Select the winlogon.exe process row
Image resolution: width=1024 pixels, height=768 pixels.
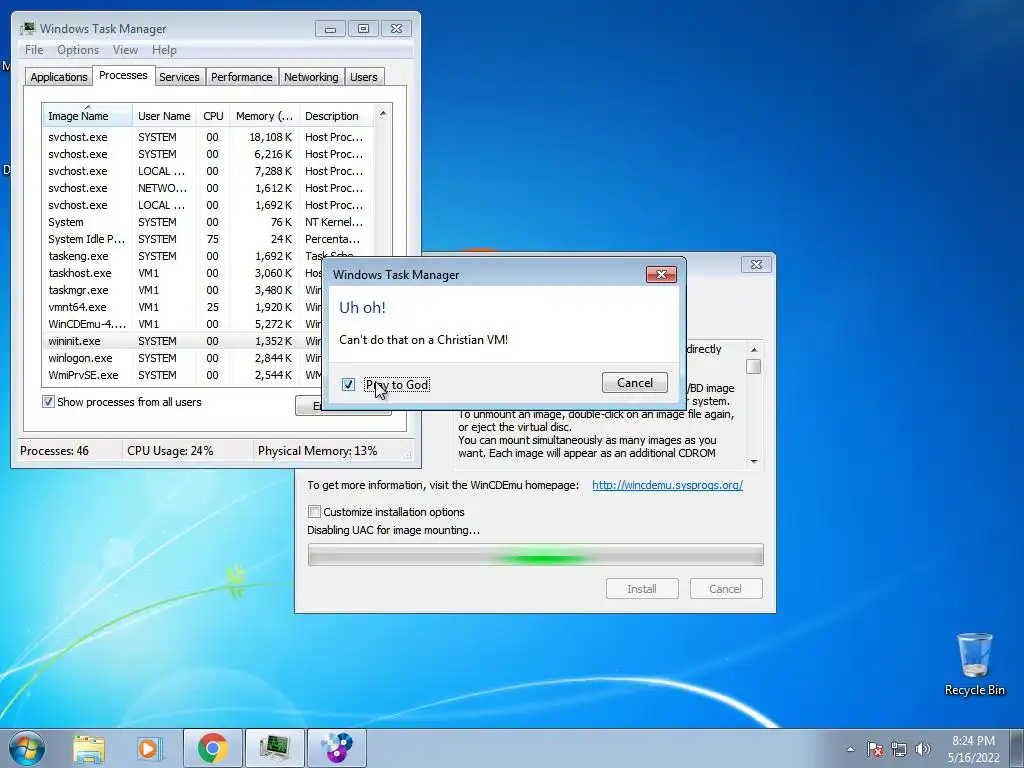coord(183,358)
